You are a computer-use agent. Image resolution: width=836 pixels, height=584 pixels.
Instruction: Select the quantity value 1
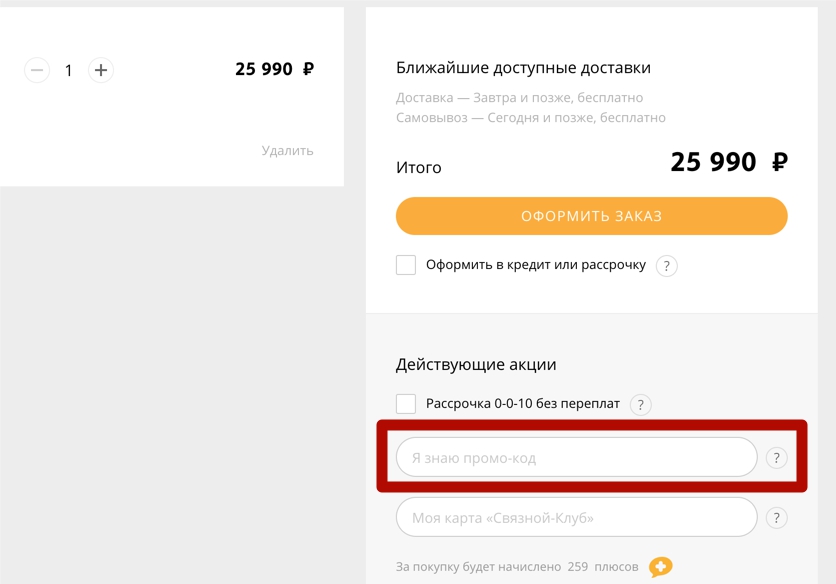tap(69, 70)
